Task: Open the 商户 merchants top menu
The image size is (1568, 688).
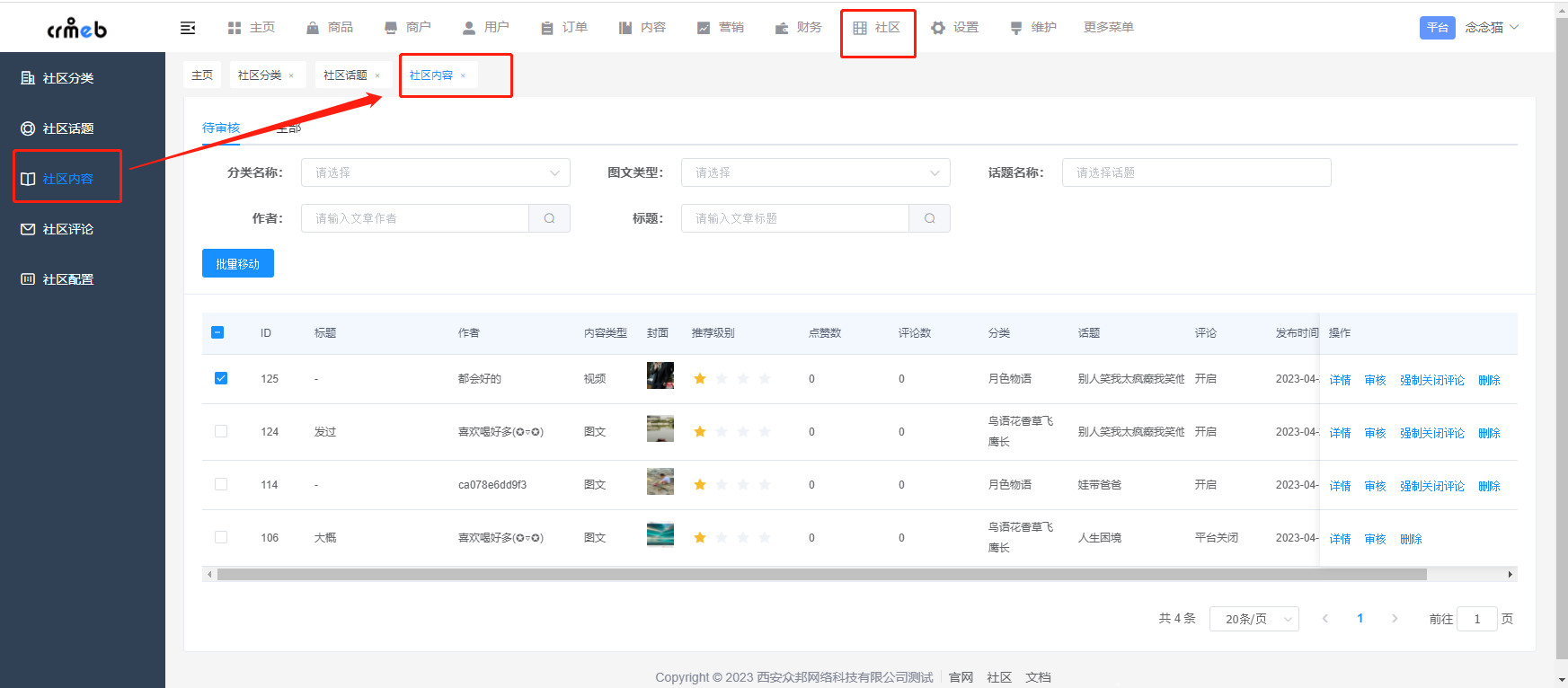Action: (408, 28)
